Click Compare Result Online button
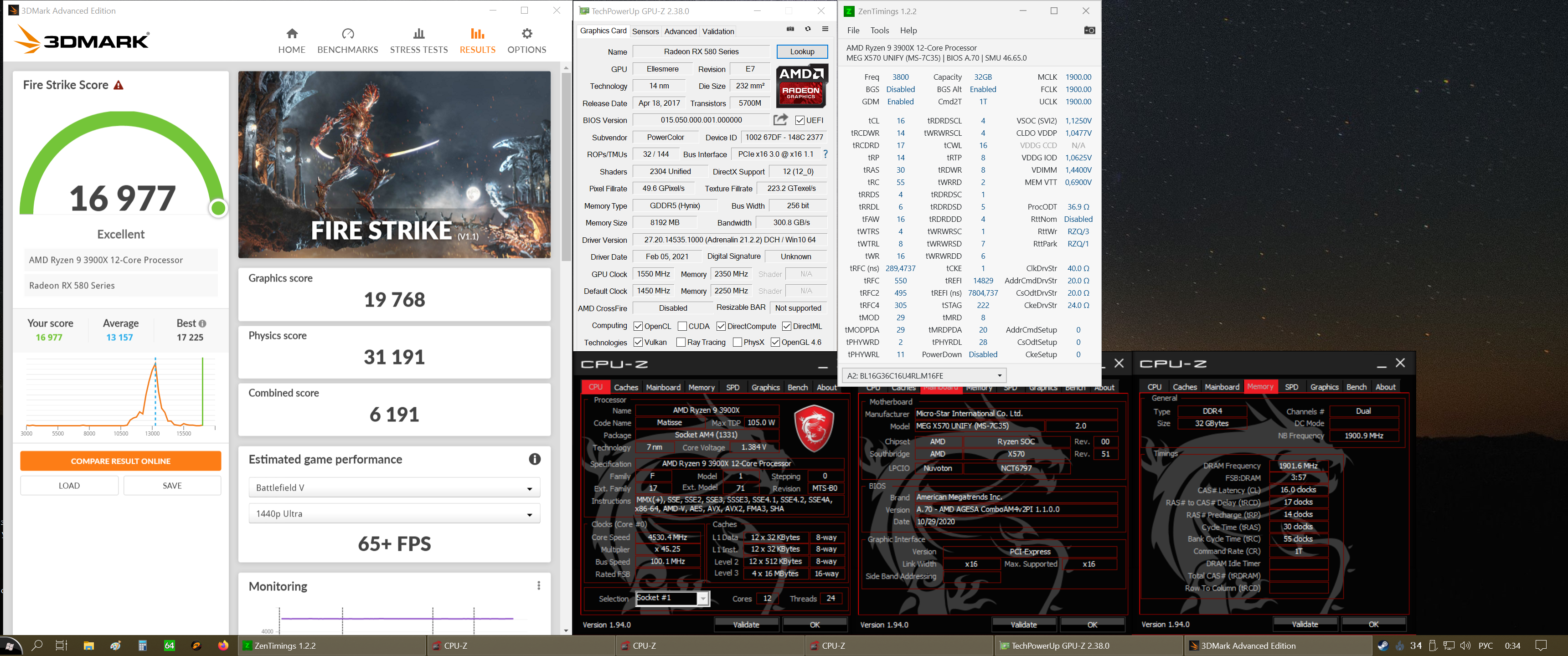1568x656 pixels. pos(120,461)
